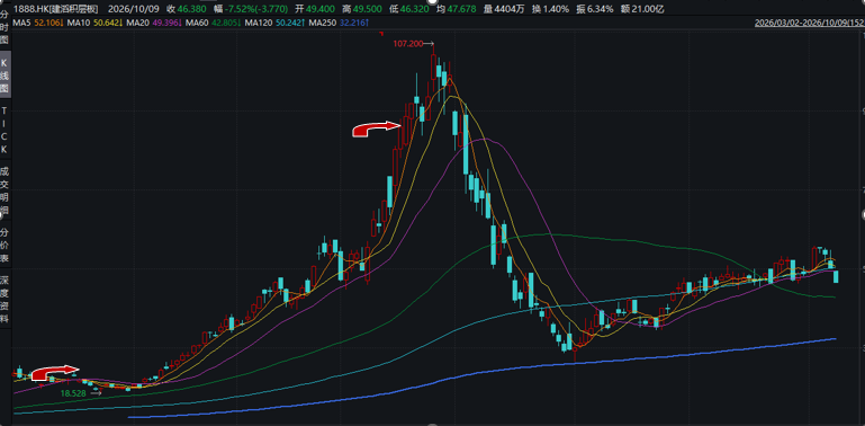Click the 107.200 peak price label
The width and height of the screenshot is (865, 426).
tap(407, 44)
